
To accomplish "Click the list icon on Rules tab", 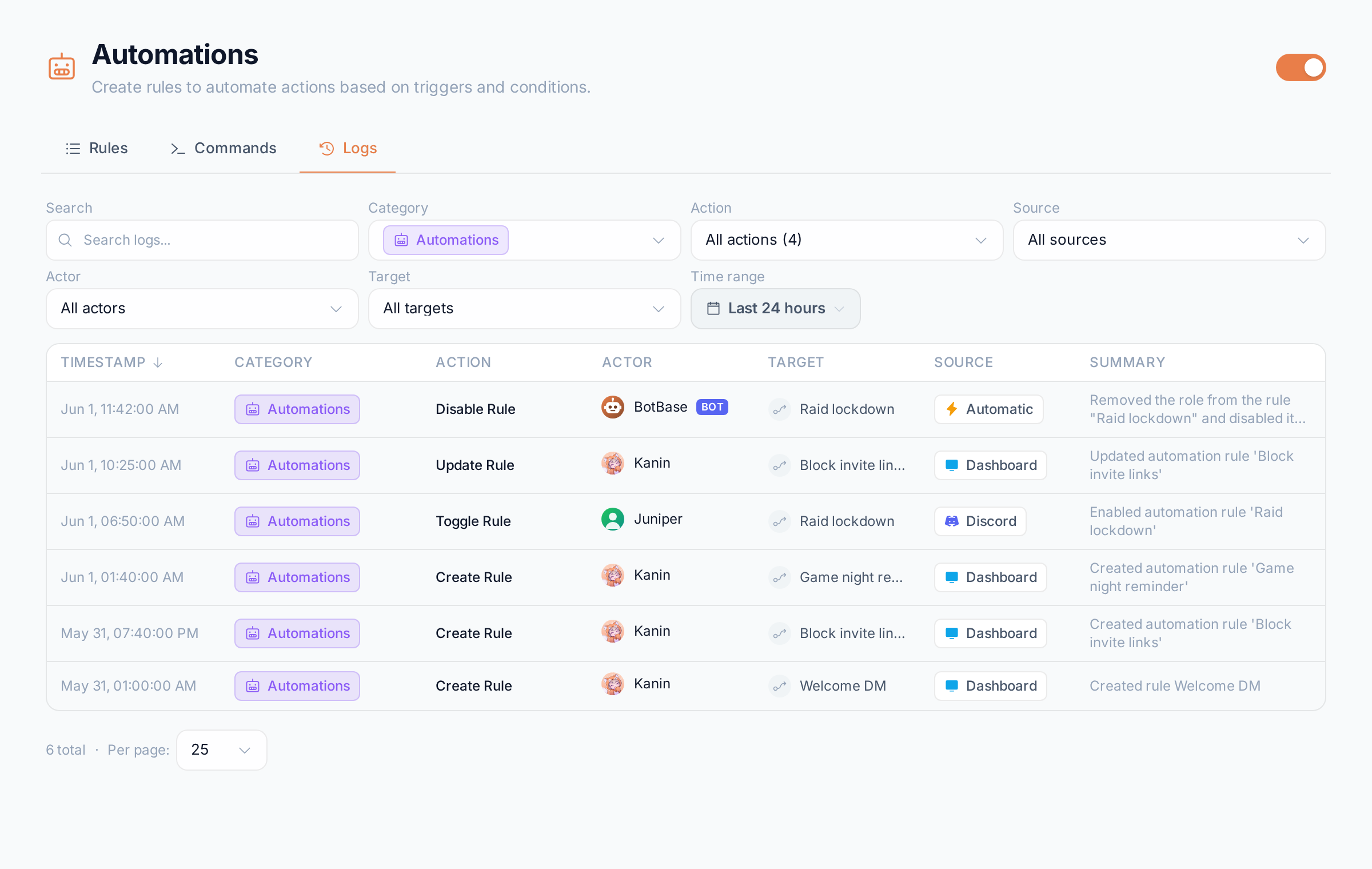I will click(73, 149).
